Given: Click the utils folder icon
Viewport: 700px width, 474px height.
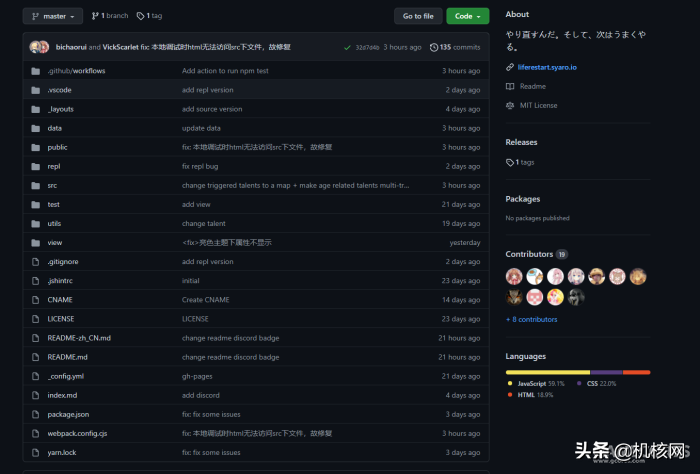Looking at the screenshot, I should pos(36,224).
